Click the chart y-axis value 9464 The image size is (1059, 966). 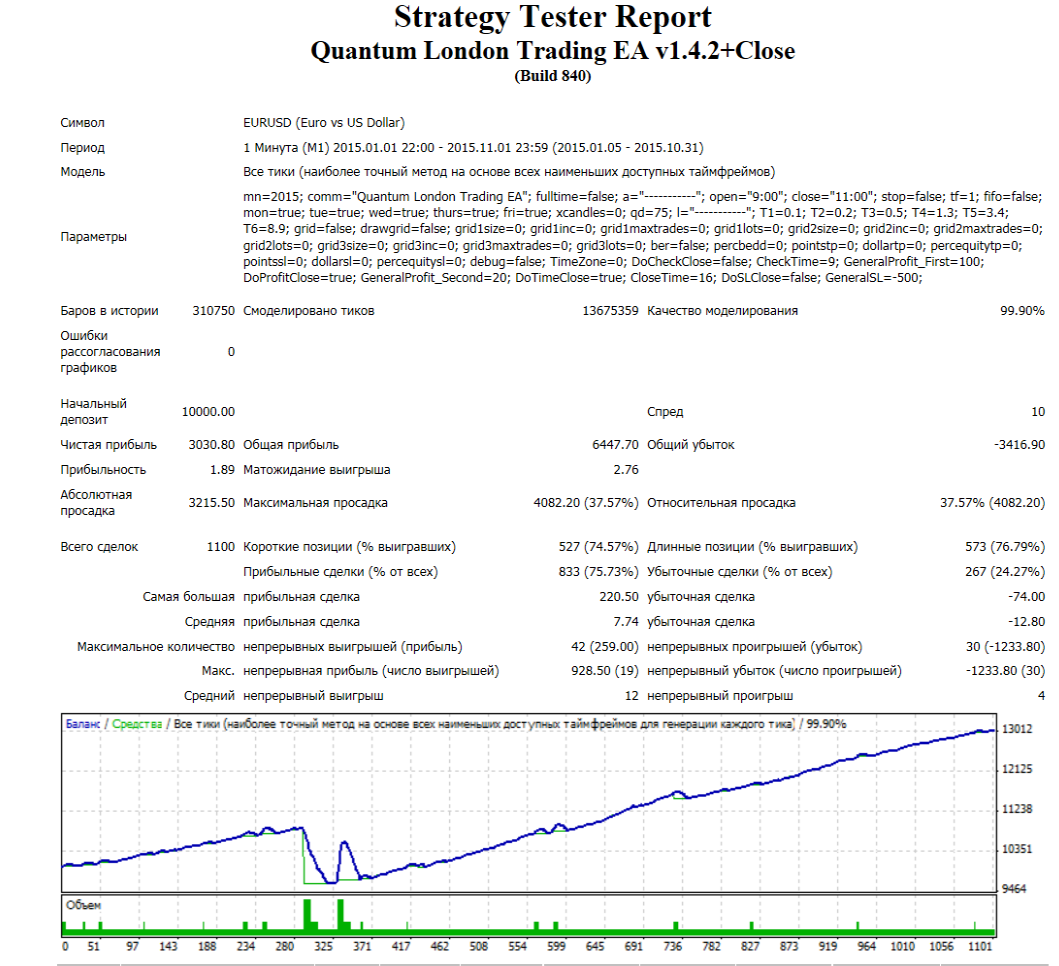[1014, 889]
